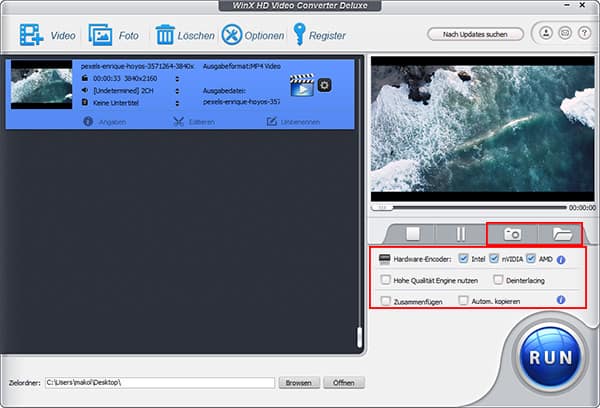The image size is (600, 408).
Task: Click the Löschen trash can icon
Action: pyautogui.click(x=165, y=35)
